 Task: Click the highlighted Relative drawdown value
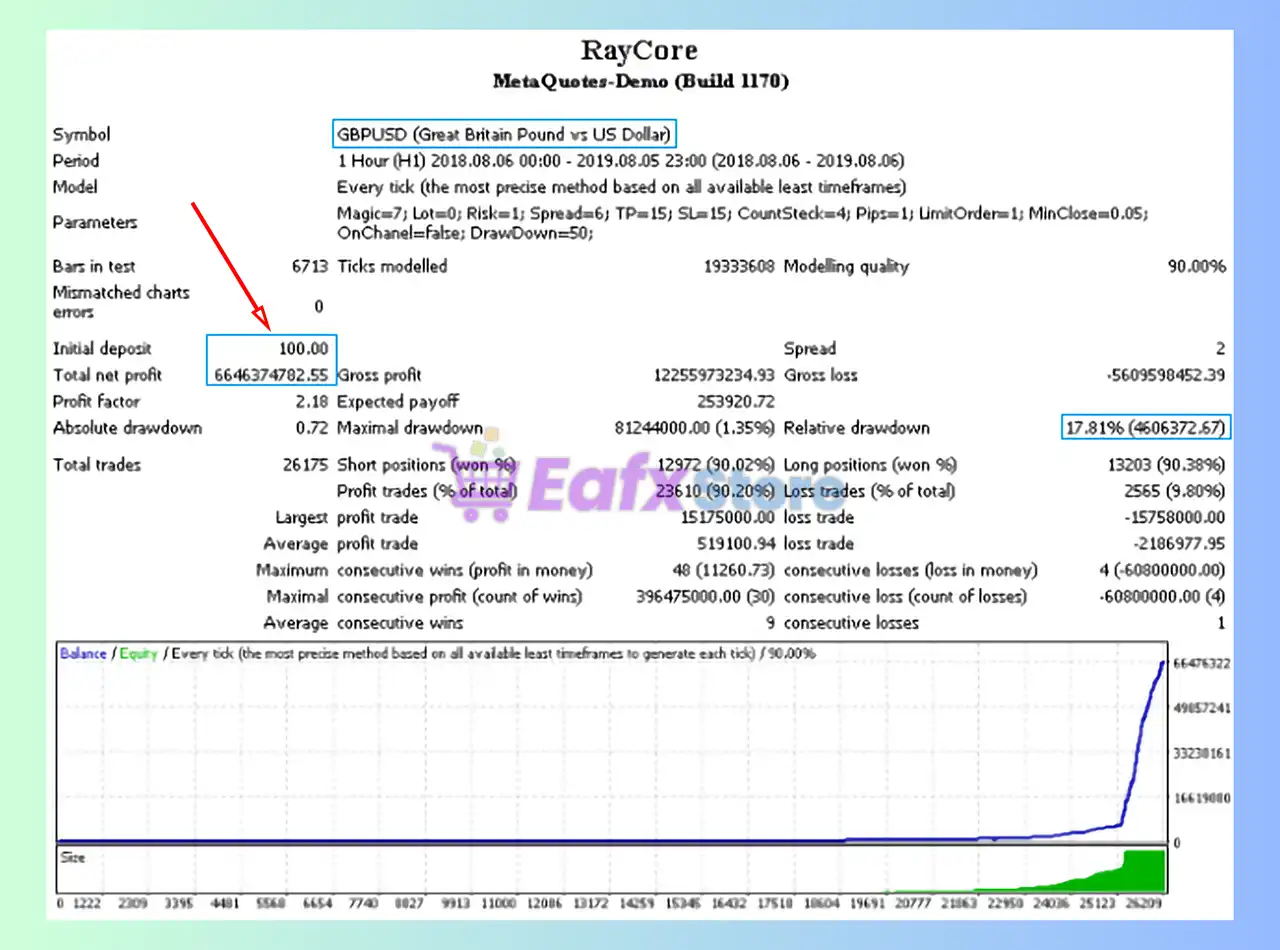pos(1145,428)
